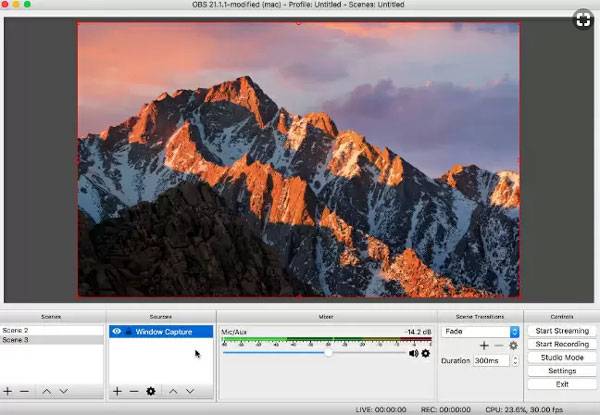600x415 pixels.
Task: Adjust the transition Duration stepper
Action: click(515, 361)
